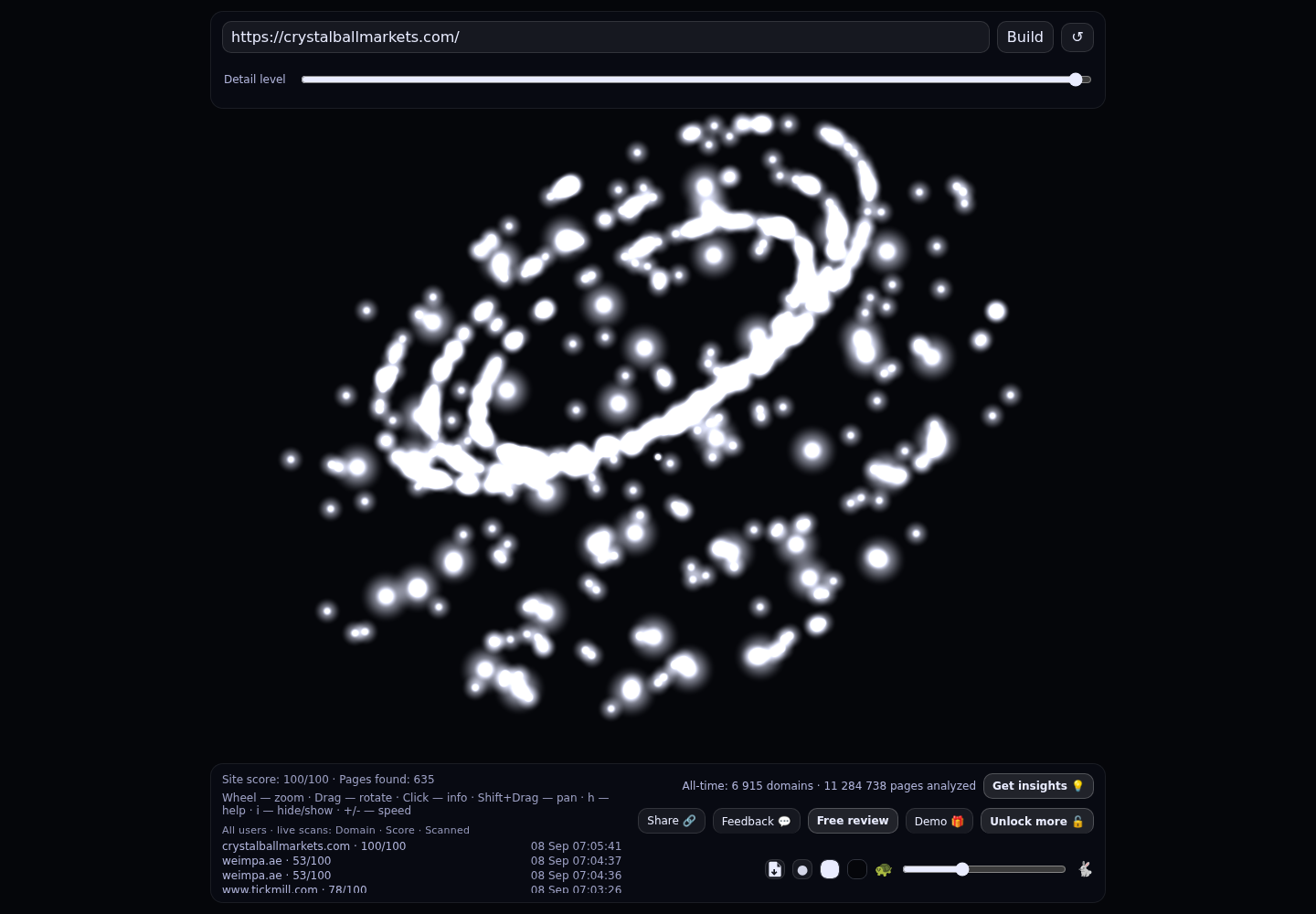Open the Feedback button

(757, 821)
